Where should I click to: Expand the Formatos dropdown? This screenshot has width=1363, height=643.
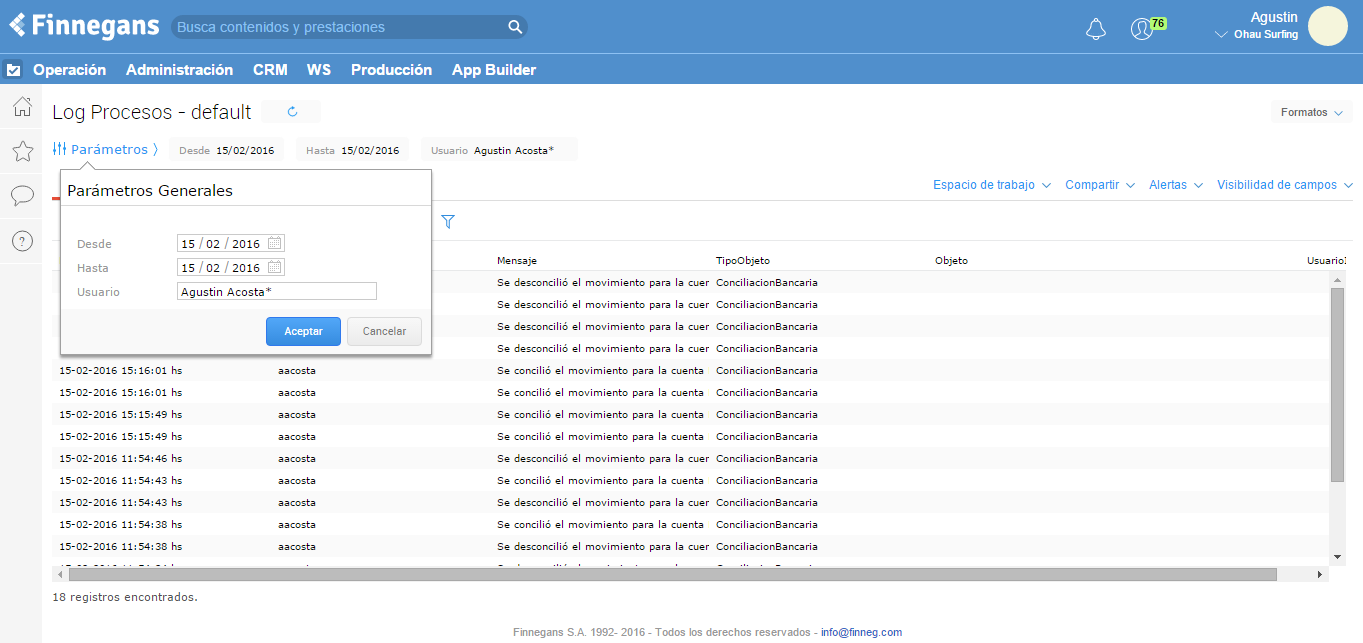click(x=1311, y=112)
